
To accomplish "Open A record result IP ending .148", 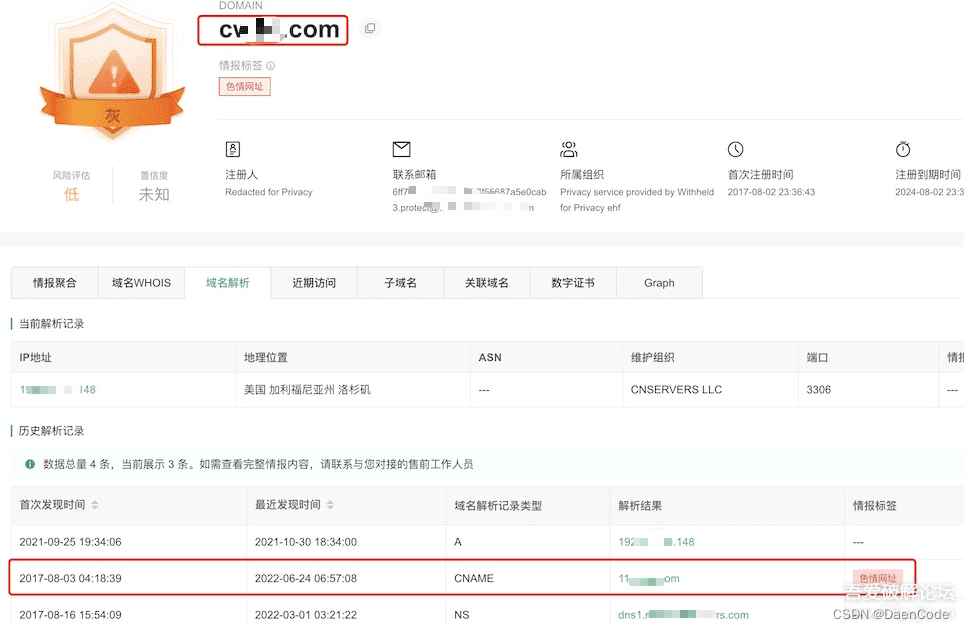I will (x=657, y=542).
